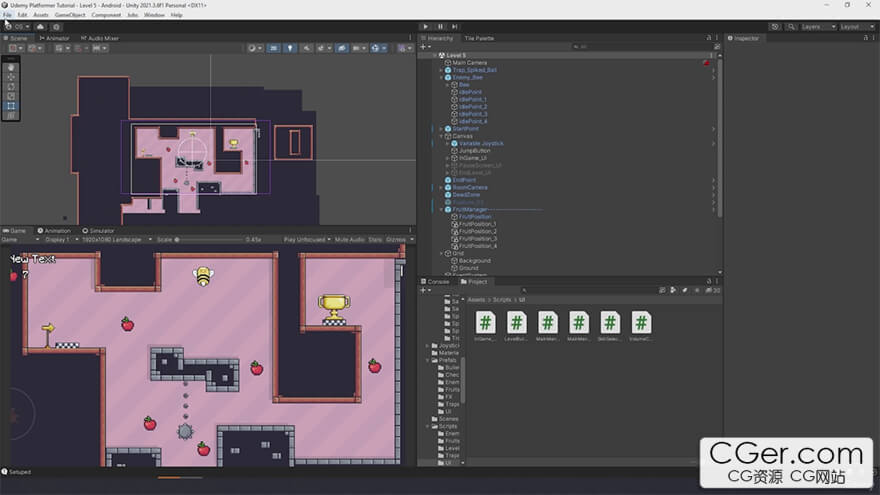Toggle scene effects icon
Screen dimensions: 880x495
click(323, 48)
